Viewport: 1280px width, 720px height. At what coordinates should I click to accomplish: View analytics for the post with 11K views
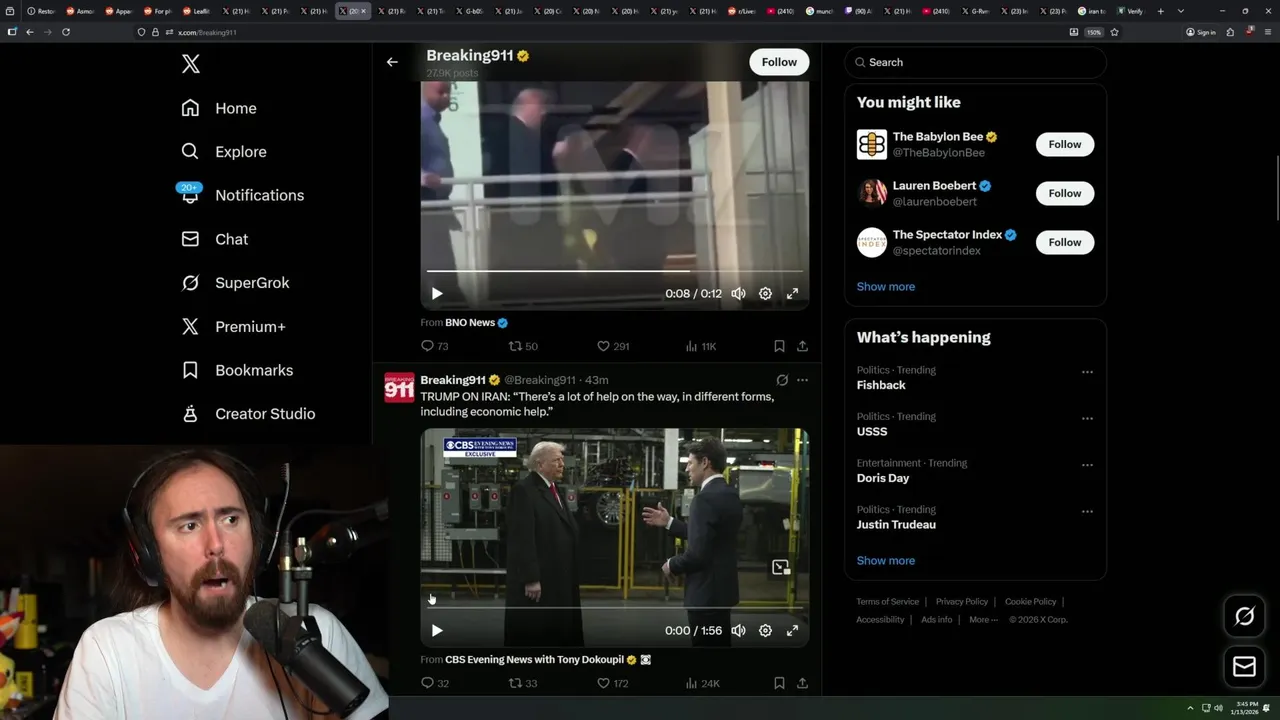pyautogui.click(x=700, y=346)
